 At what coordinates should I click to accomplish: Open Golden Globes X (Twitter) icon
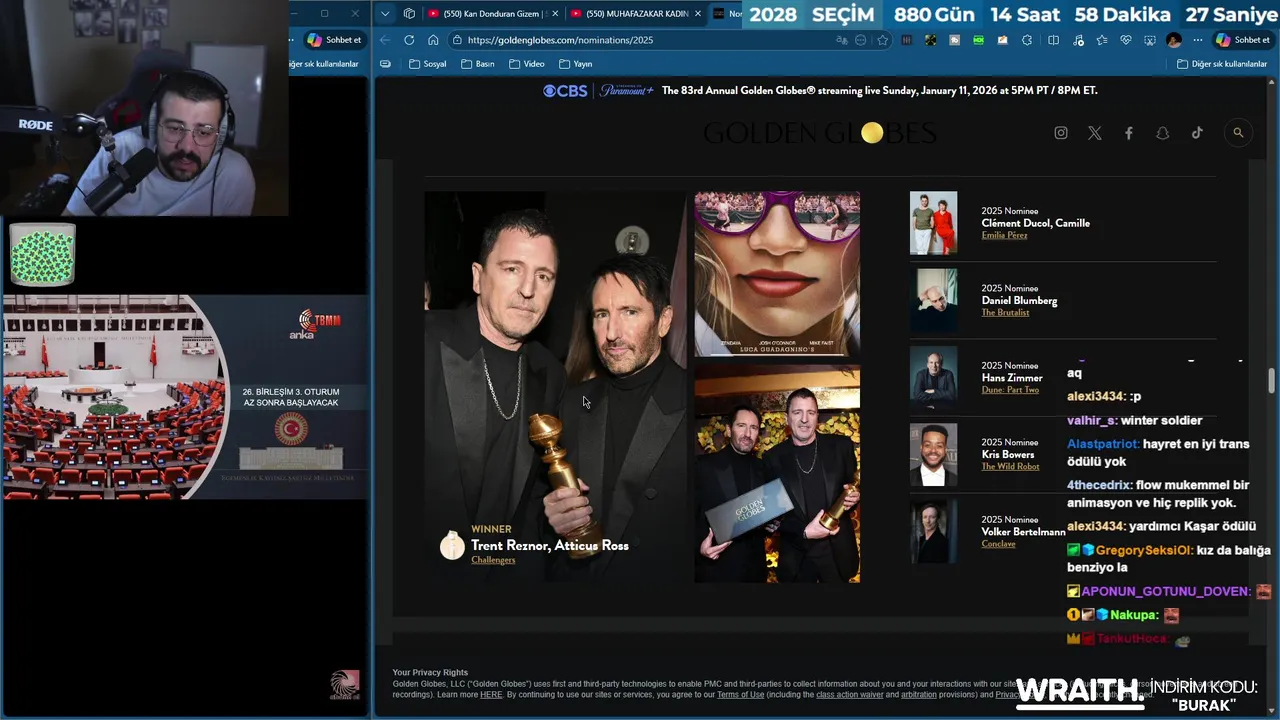coord(1095,133)
